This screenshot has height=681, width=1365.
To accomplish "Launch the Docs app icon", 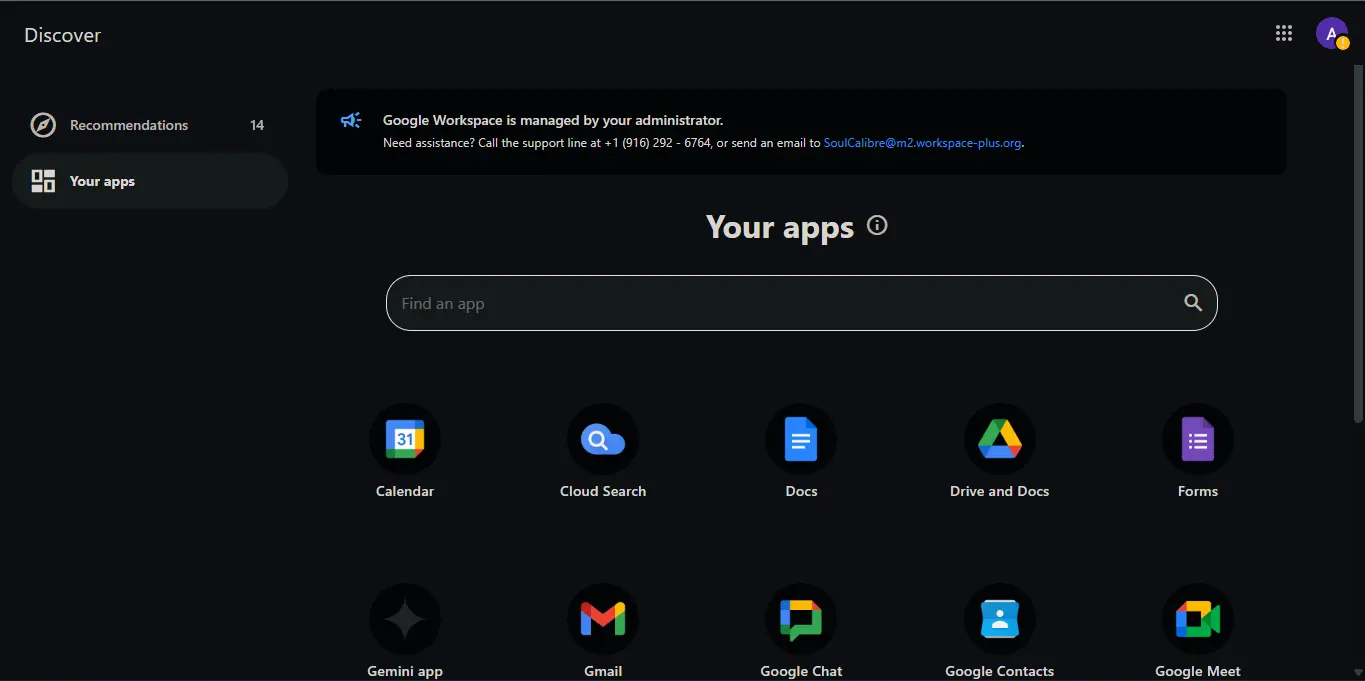I will pyautogui.click(x=801, y=439).
